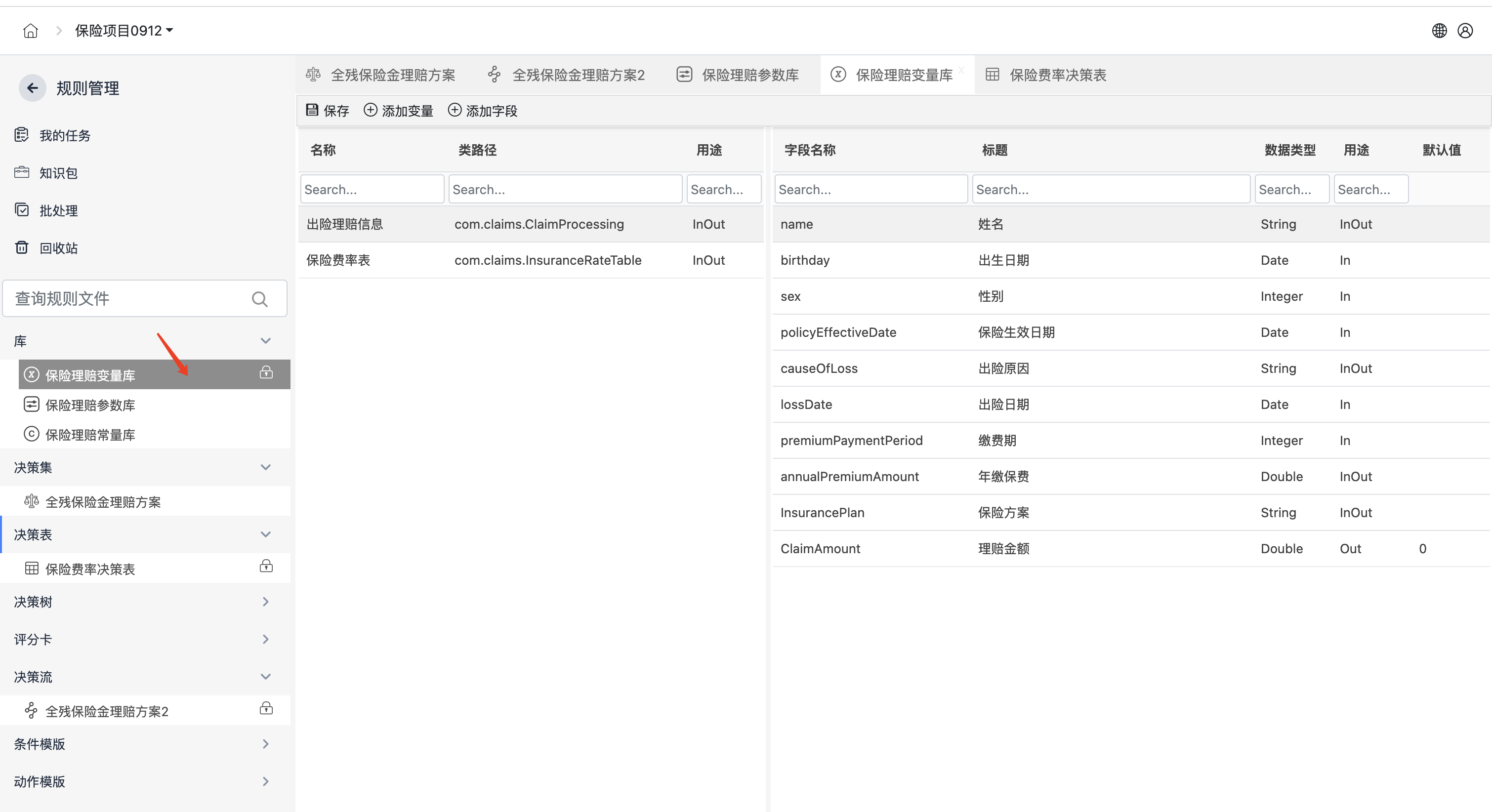Click the save icon labeled 保存
The width and height of the screenshot is (1492, 812).
click(x=312, y=110)
